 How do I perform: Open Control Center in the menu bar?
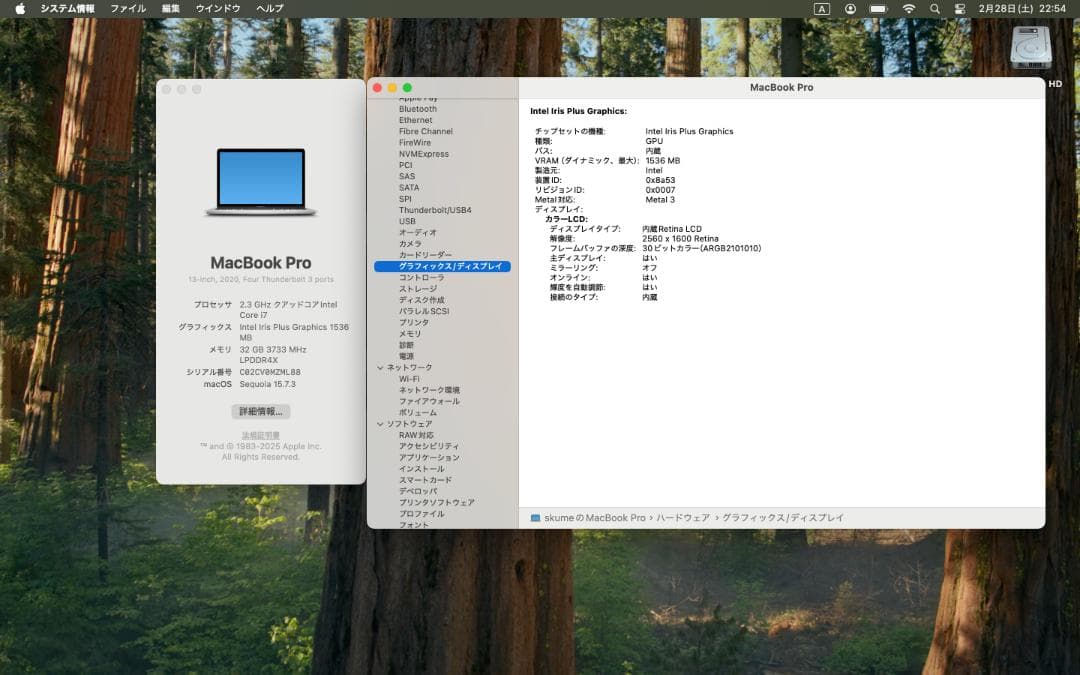tap(961, 8)
